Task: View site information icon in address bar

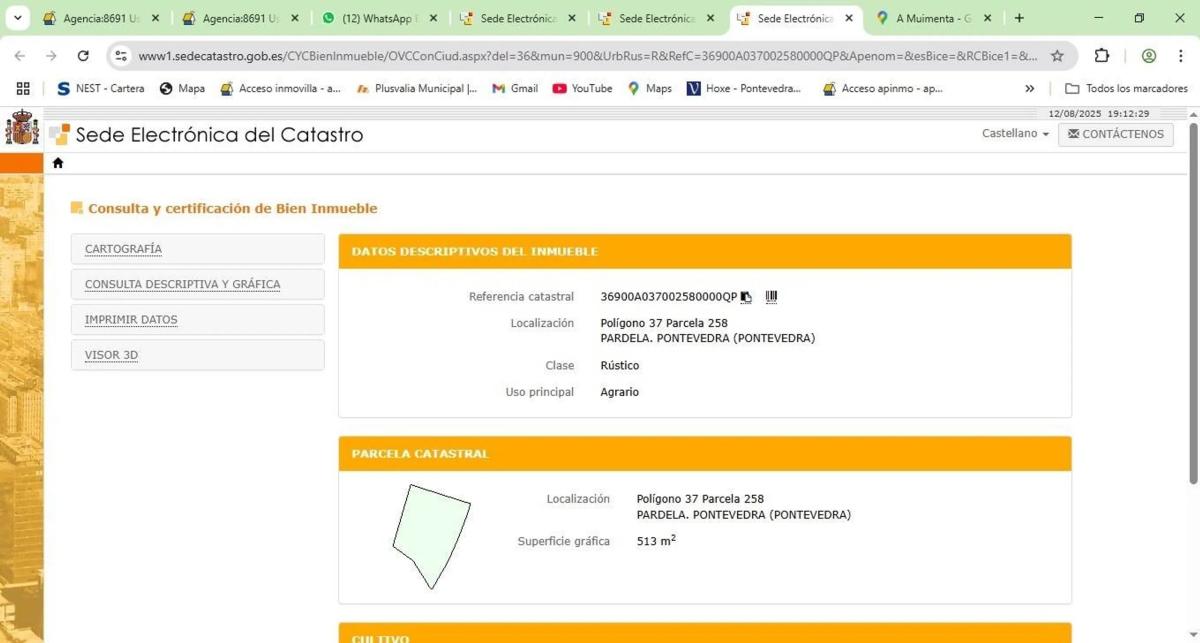Action: click(x=121, y=56)
